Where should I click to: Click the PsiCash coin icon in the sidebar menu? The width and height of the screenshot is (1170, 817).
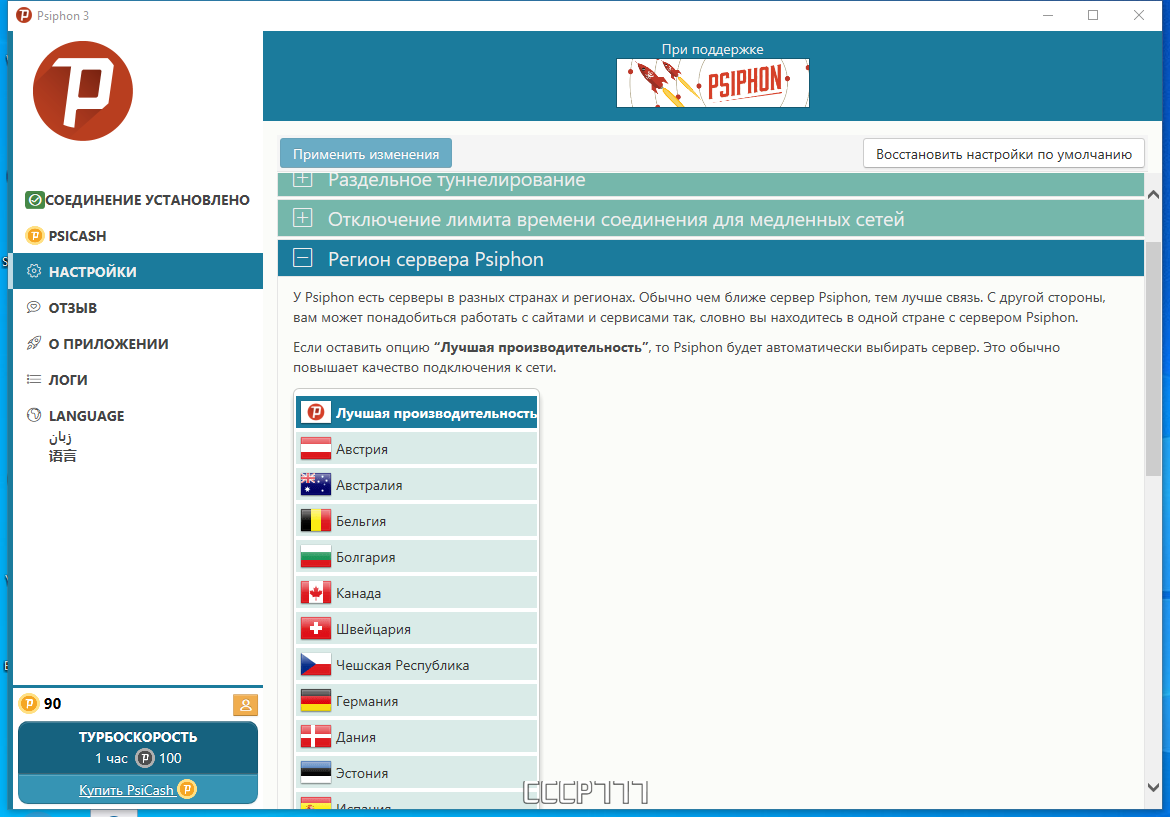pyautogui.click(x=34, y=236)
